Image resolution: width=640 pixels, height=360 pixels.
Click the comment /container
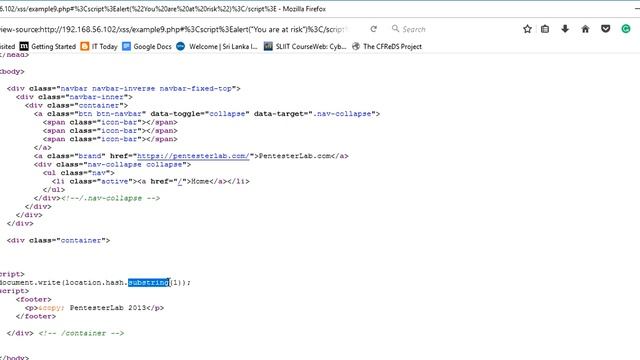81,333
